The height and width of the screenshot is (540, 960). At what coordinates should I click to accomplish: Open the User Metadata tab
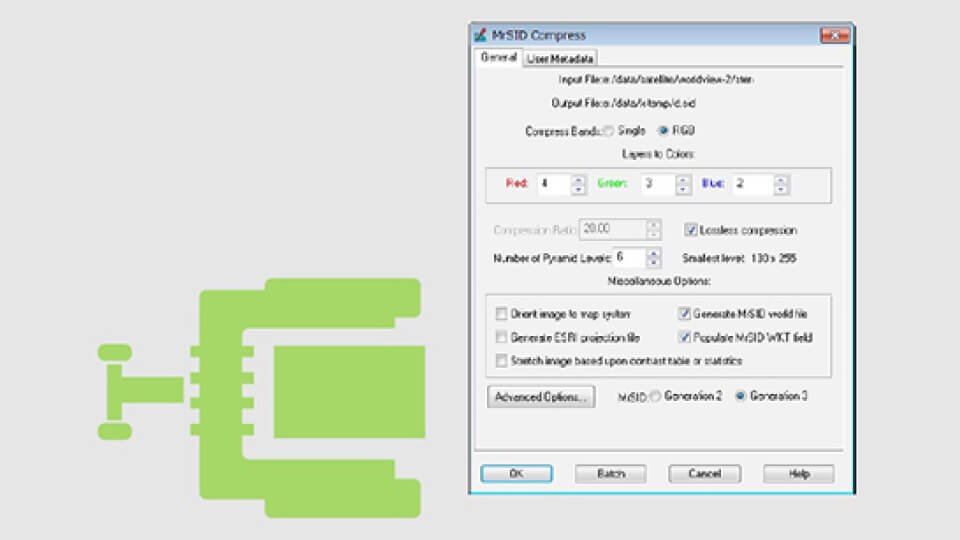[x=560, y=59]
